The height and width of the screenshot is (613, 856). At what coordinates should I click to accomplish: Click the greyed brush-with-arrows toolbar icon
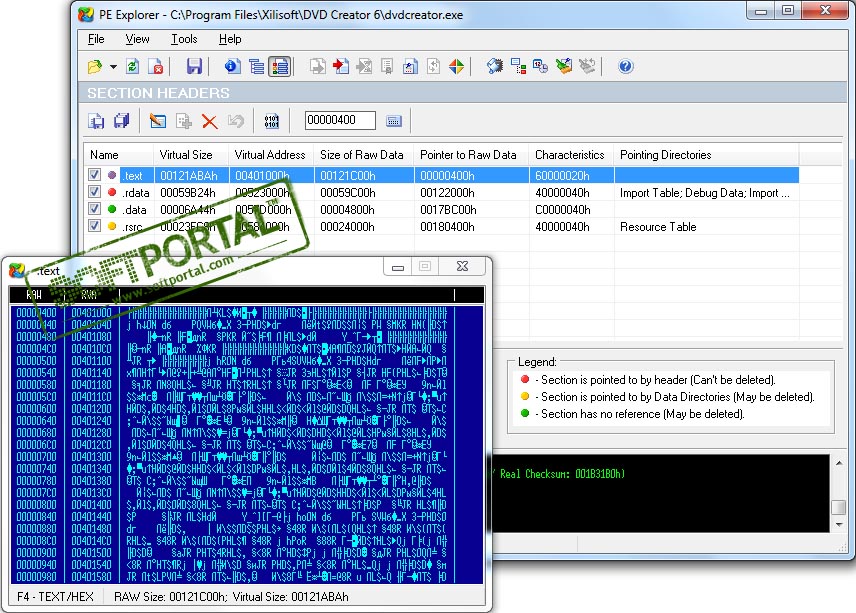587,67
